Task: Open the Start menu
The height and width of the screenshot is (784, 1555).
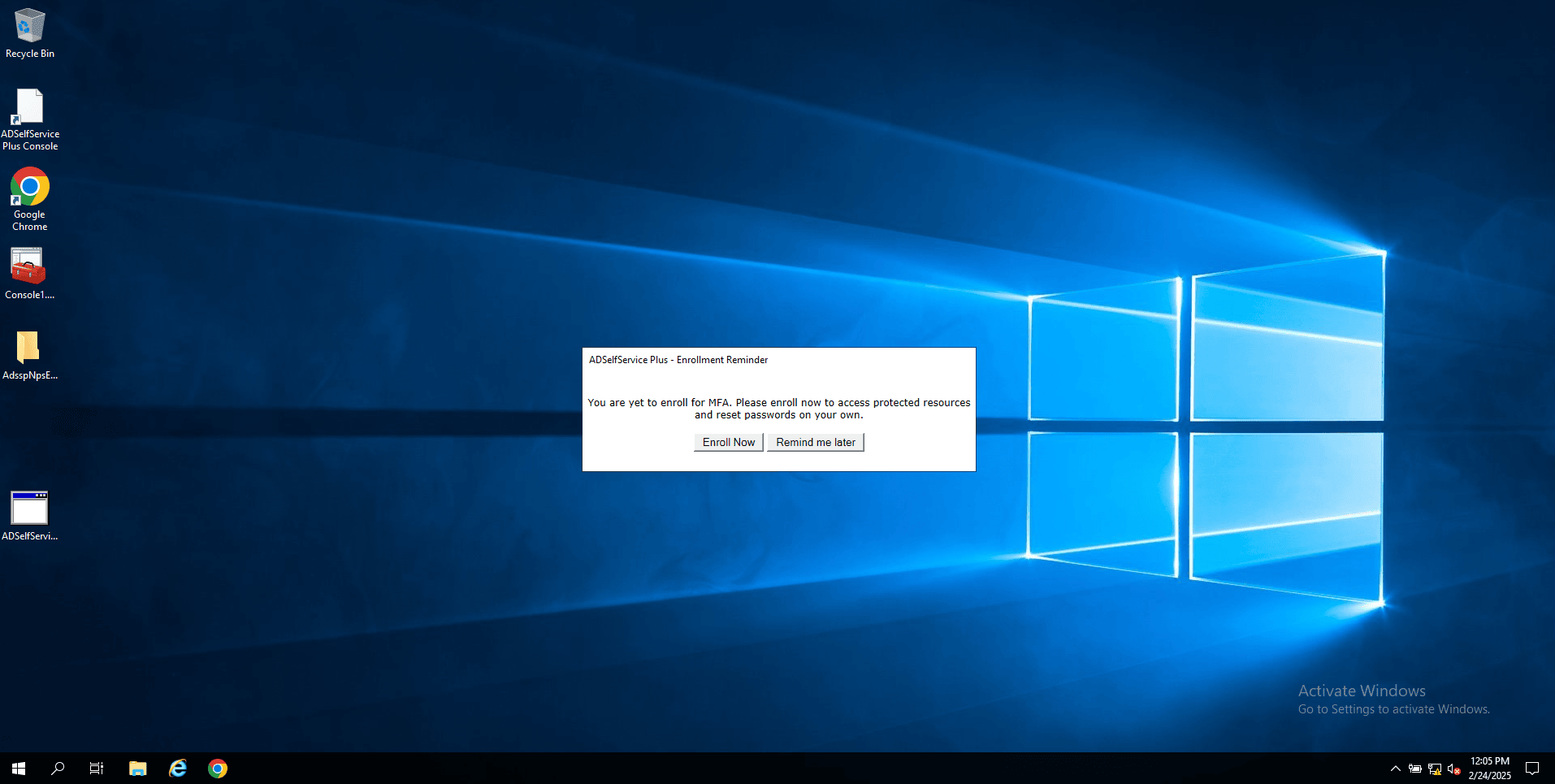Action: pyautogui.click(x=17, y=768)
